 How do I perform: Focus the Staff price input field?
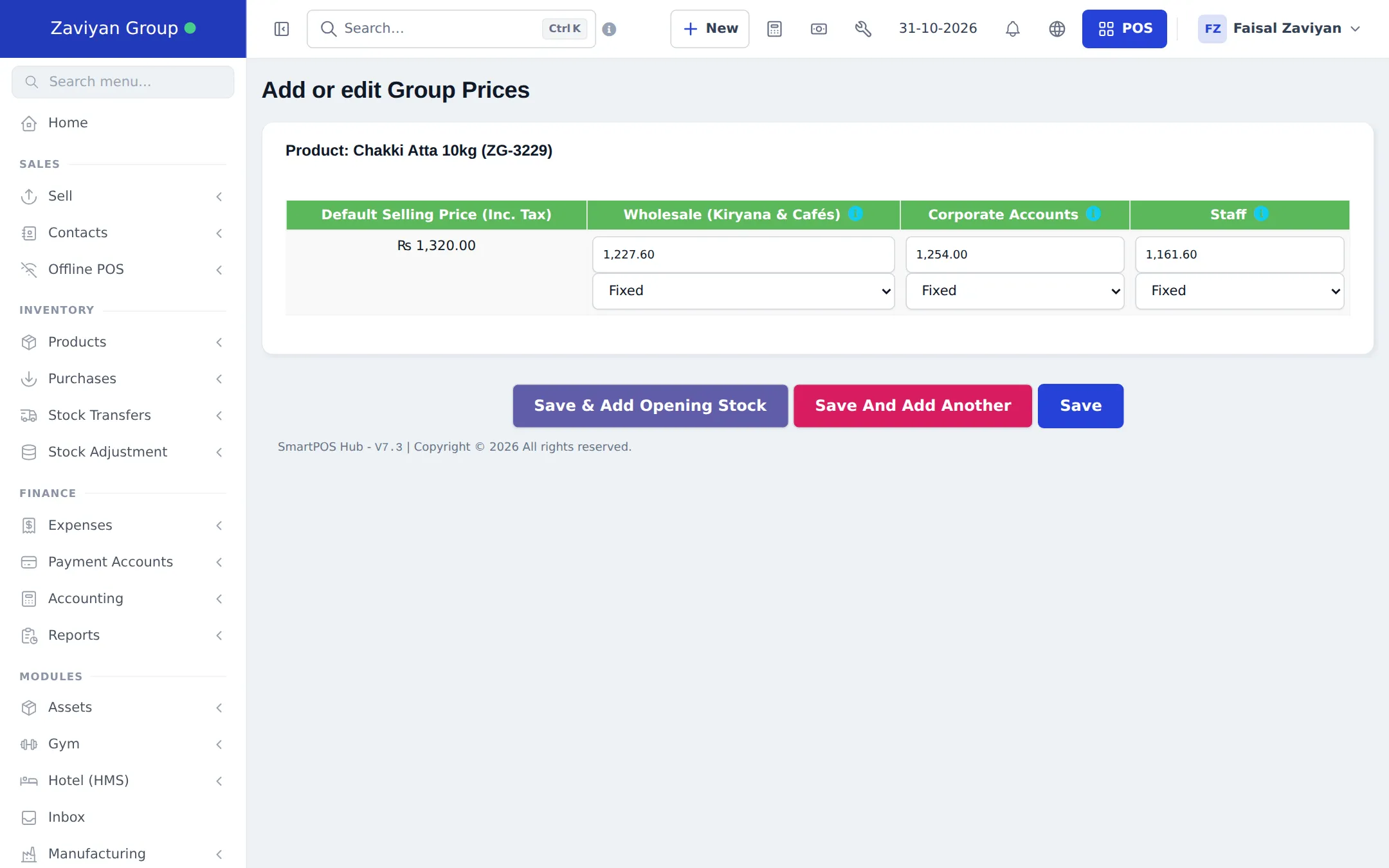tap(1239, 255)
